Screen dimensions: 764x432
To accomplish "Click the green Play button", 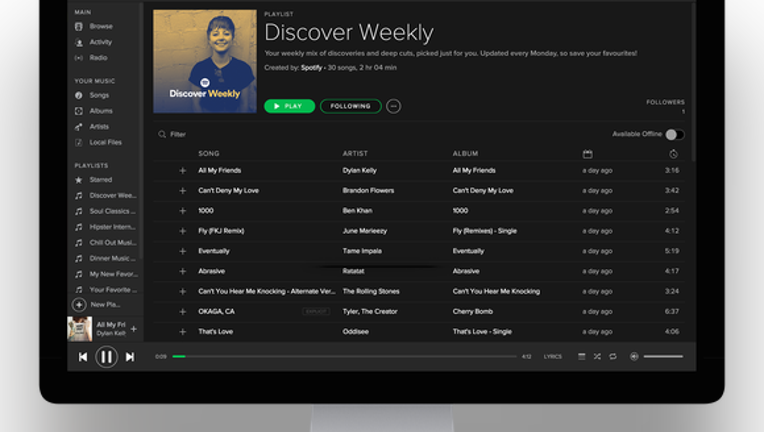I will (x=289, y=106).
